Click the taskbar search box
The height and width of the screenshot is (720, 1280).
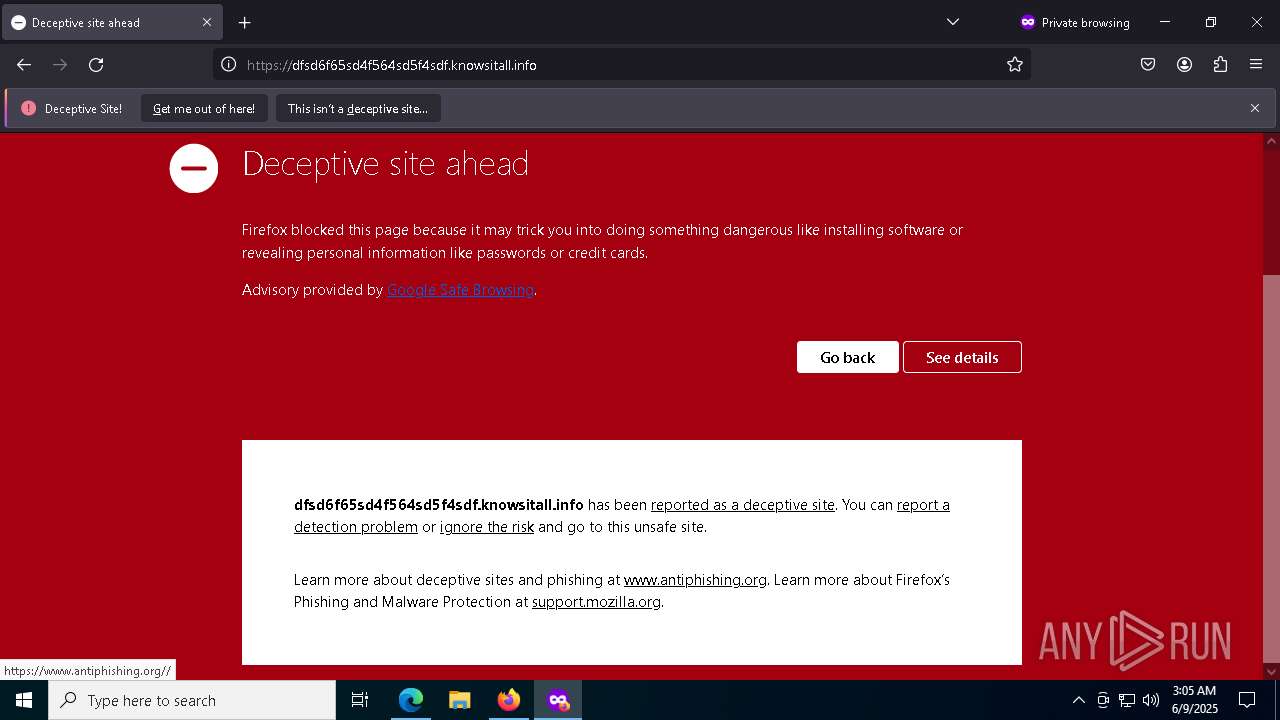tap(192, 700)
